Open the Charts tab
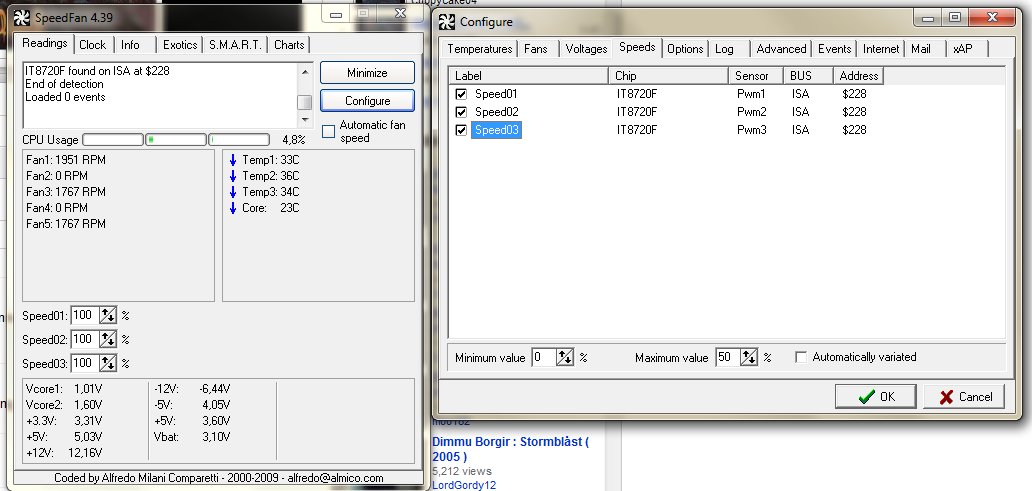Image resolution: width=1032 pixels, height=491 pixels. pos(290,45)
